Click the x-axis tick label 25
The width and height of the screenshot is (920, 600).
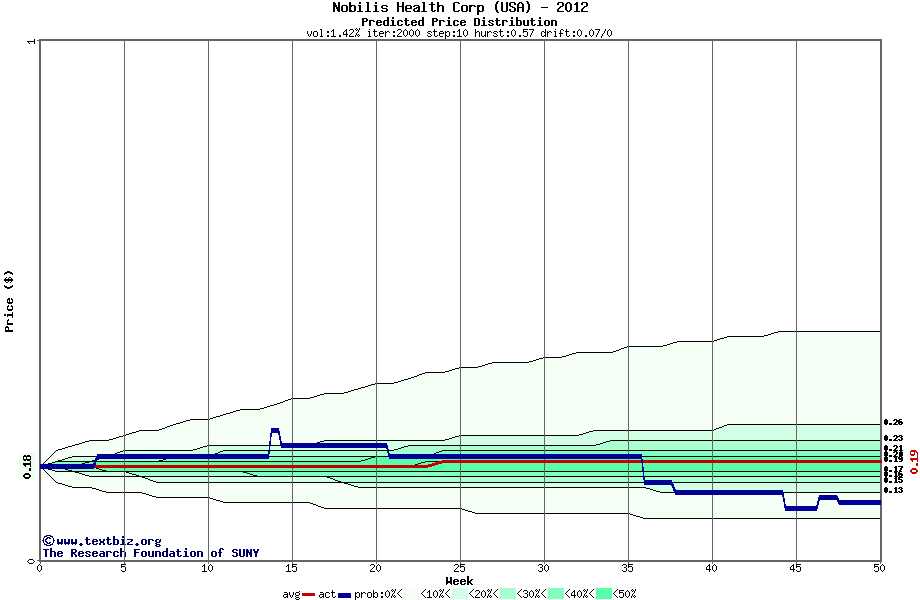pyautogui.click(x=459, y=568)
